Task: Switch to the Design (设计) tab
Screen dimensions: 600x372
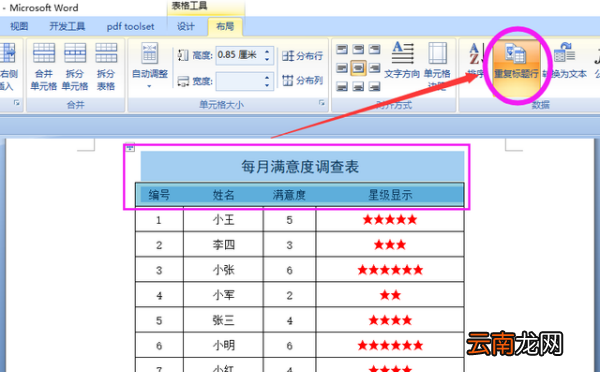Action: [x=186, y=26]
